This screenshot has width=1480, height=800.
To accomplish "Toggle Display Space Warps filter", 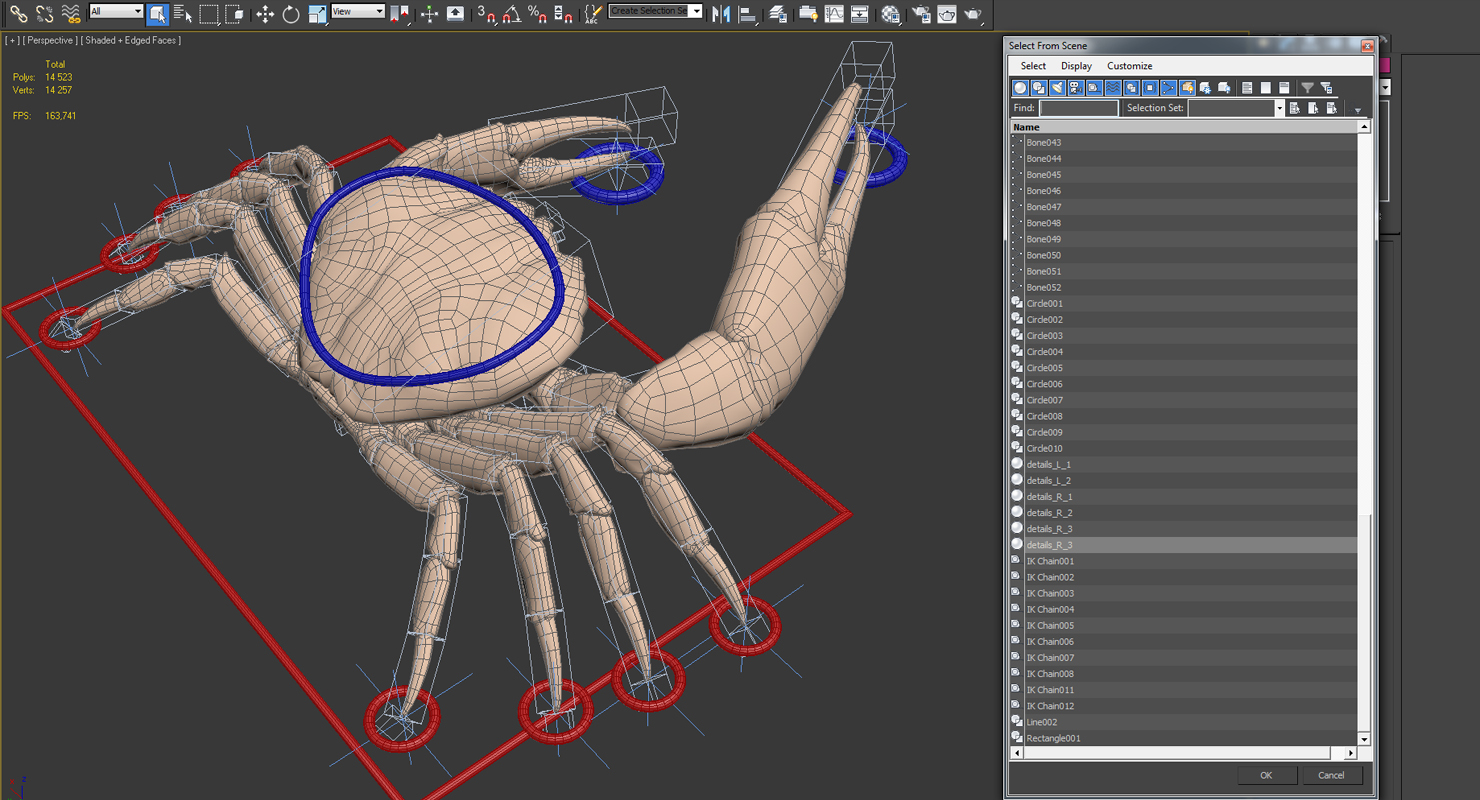I will point(1113,88).
